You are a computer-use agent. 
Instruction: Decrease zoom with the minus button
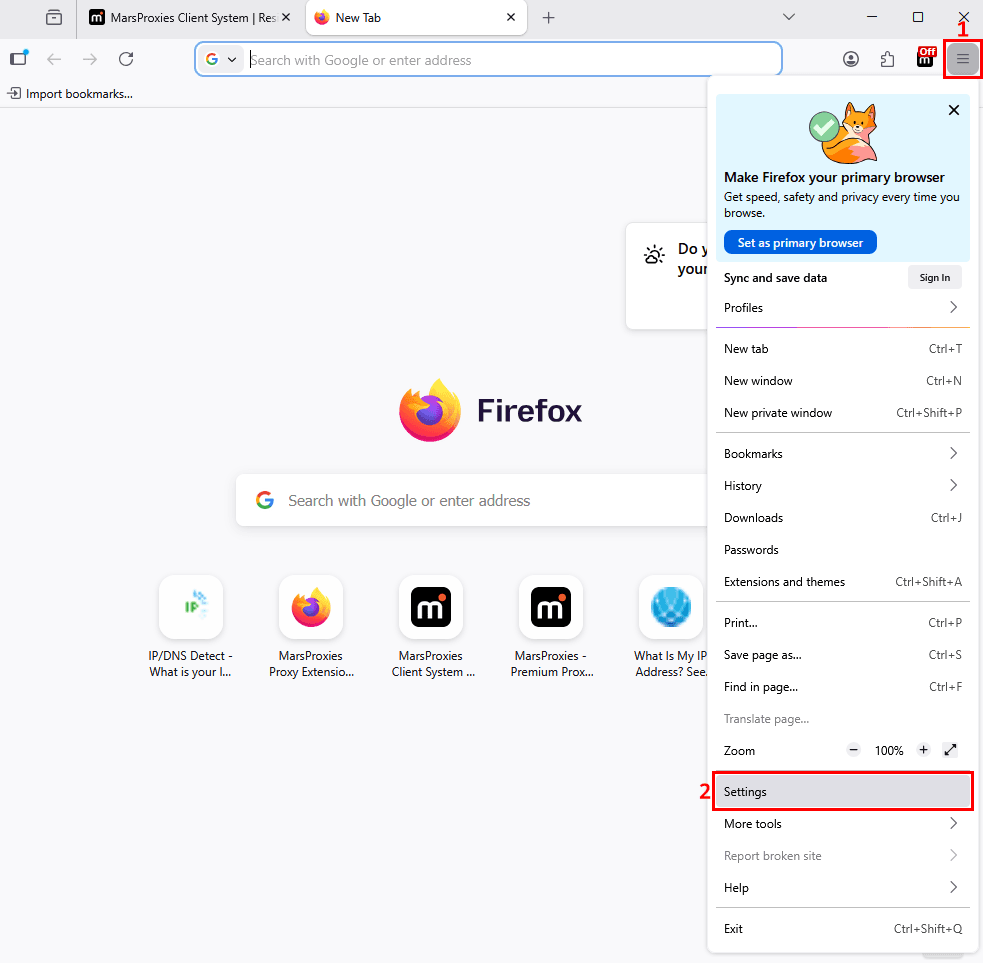pos(853,750)
